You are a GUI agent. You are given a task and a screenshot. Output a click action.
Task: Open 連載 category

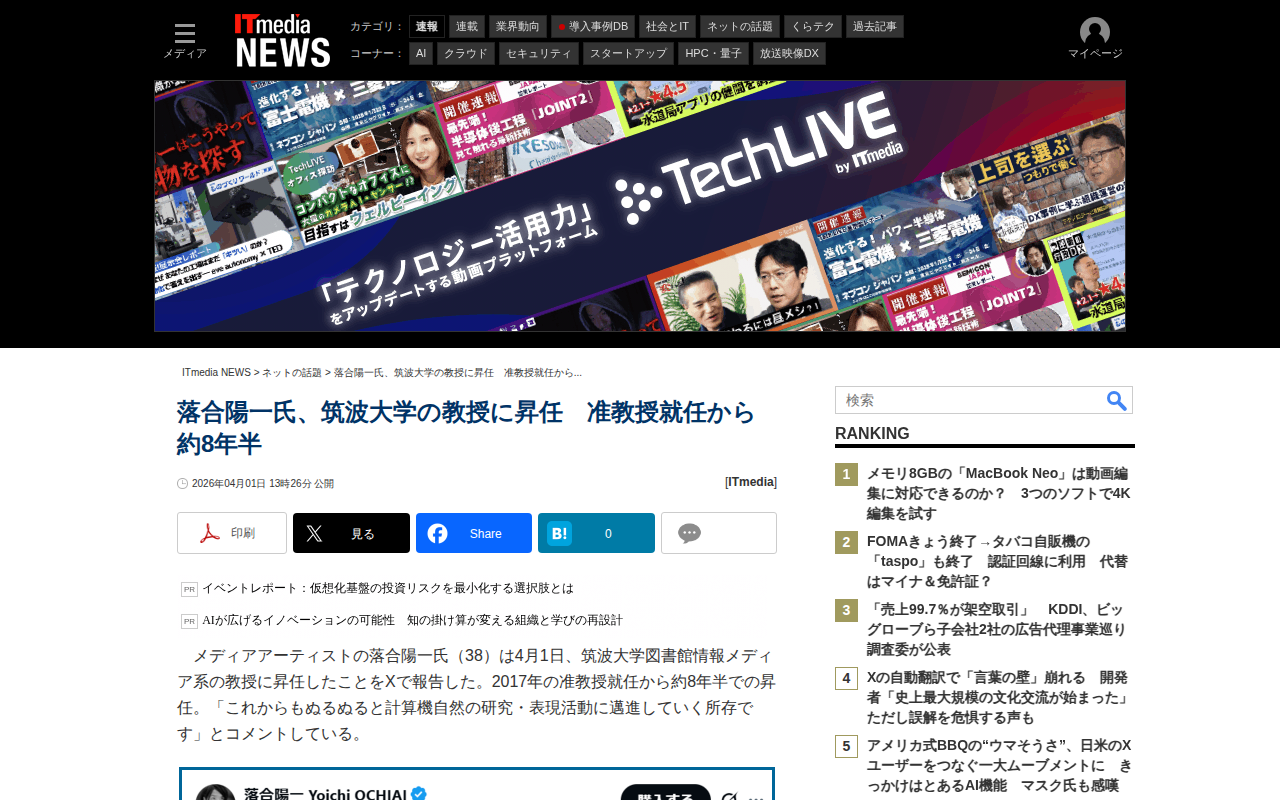click(x=467, y=26)
